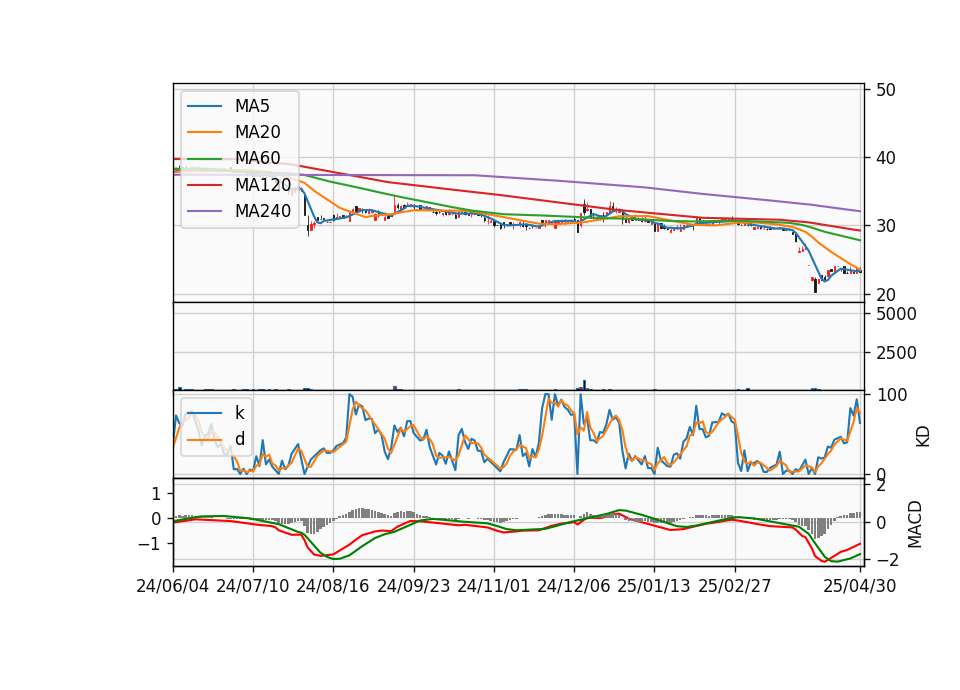Click the blue MA5 legend line
Screen dimensions: 960x690
tap(204, 106)
